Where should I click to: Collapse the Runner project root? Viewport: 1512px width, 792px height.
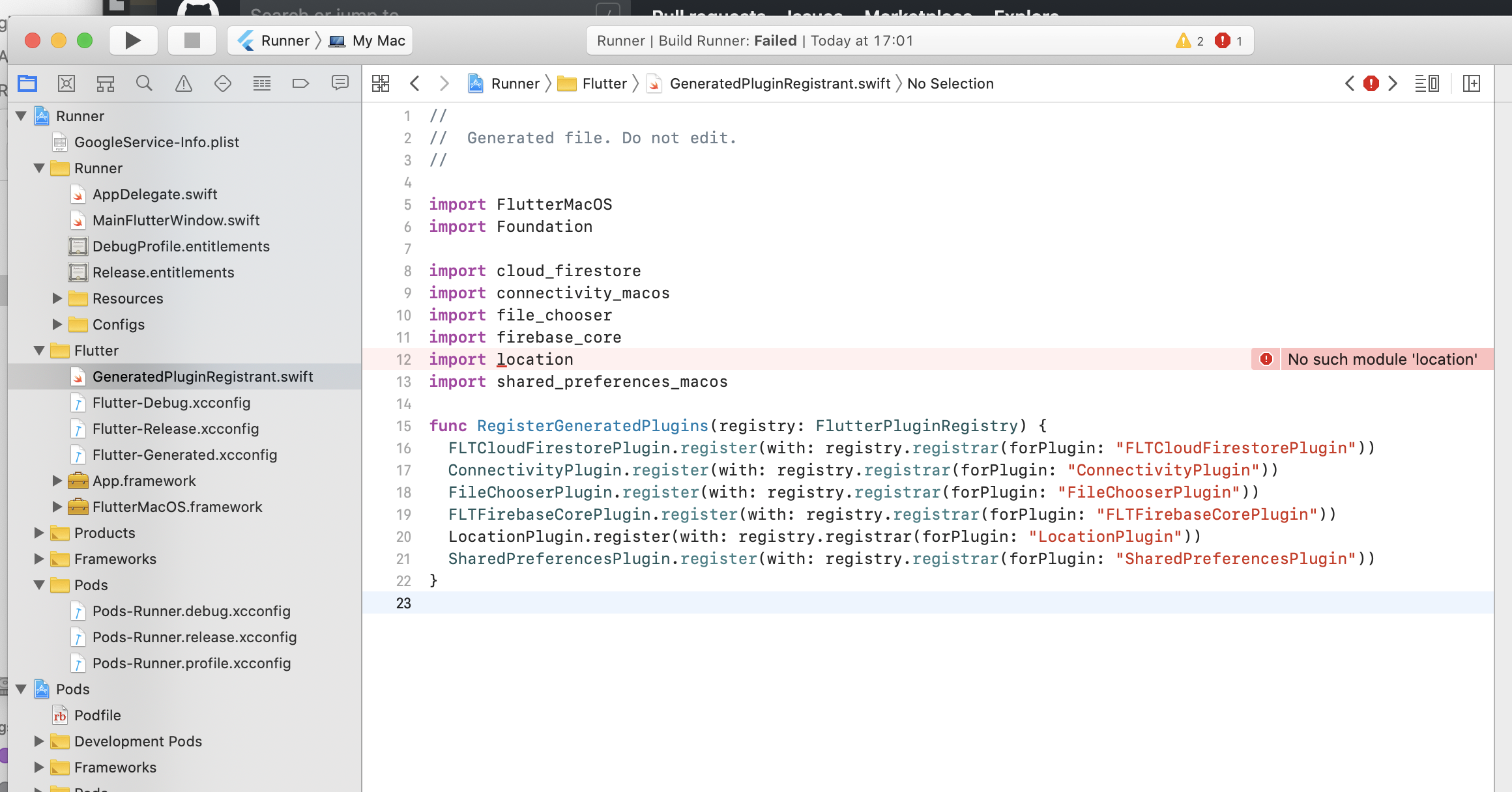click(x=22, y=116)
